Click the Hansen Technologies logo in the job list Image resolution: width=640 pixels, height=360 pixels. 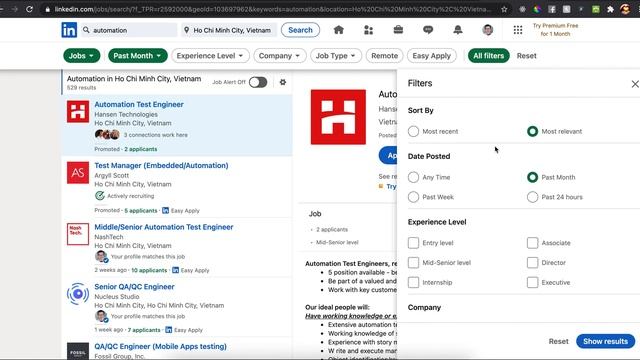coord(78,111)
